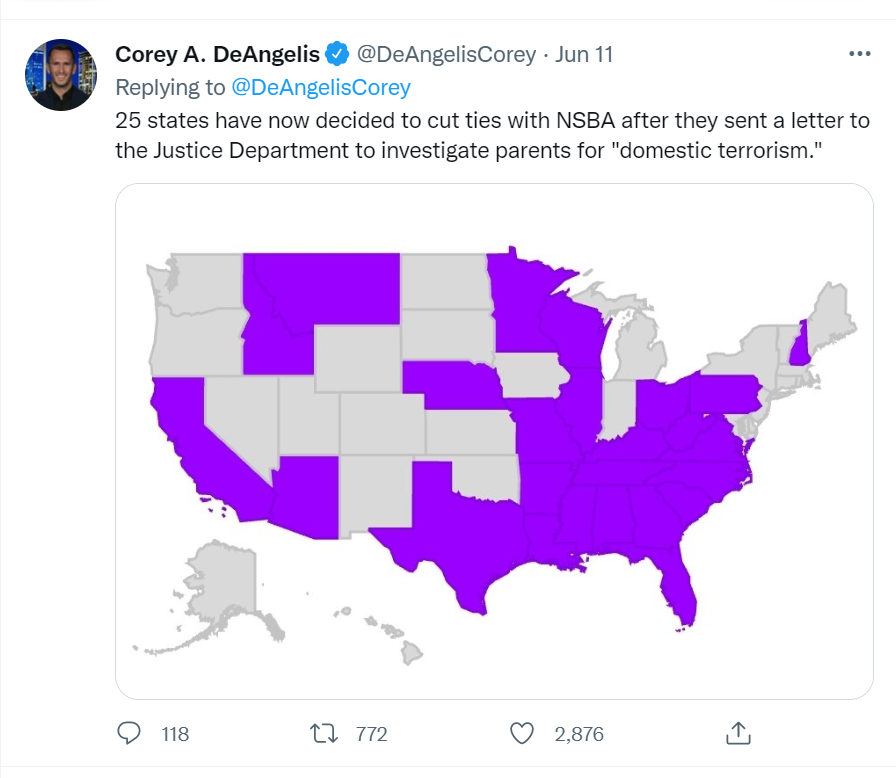Click blue @DeAngelisCorey in Replying to line
Screen dimensions: 896x778
click(321, 87)
